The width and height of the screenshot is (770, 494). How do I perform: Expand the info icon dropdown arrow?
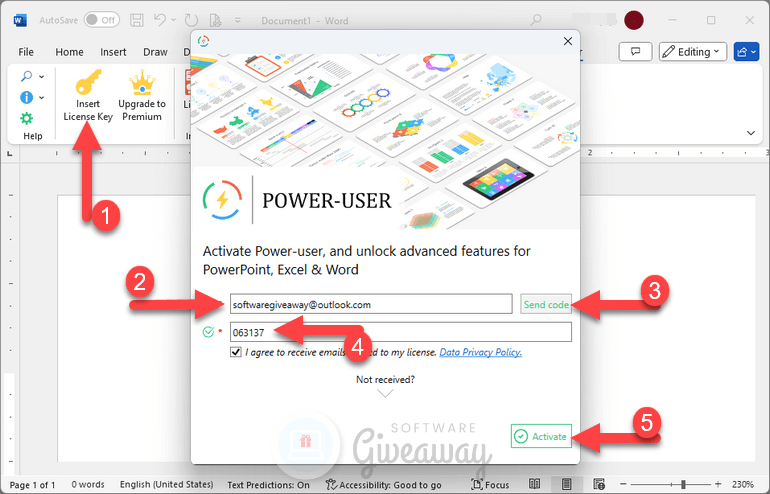pyautogui.click(x=42, y=98)
